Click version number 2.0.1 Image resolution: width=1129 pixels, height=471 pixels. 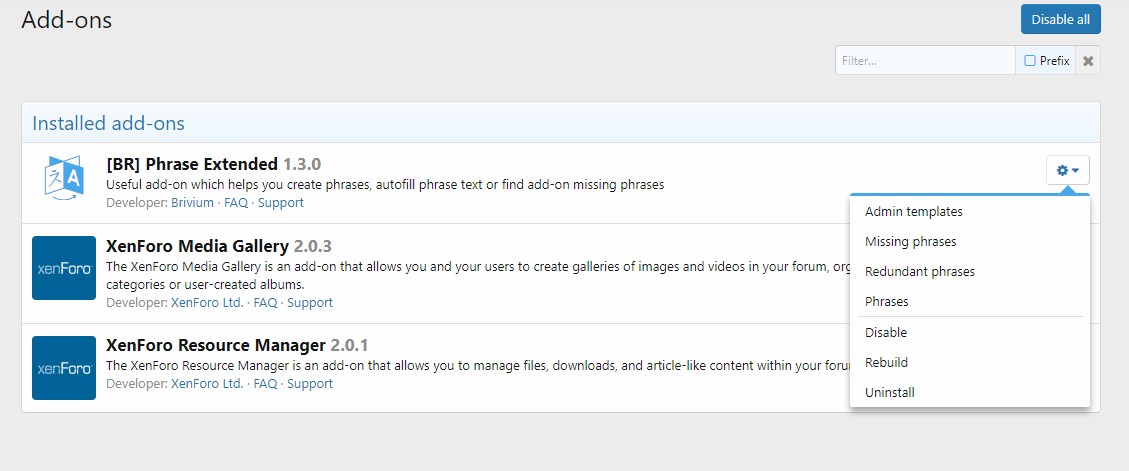pos(349,344)
